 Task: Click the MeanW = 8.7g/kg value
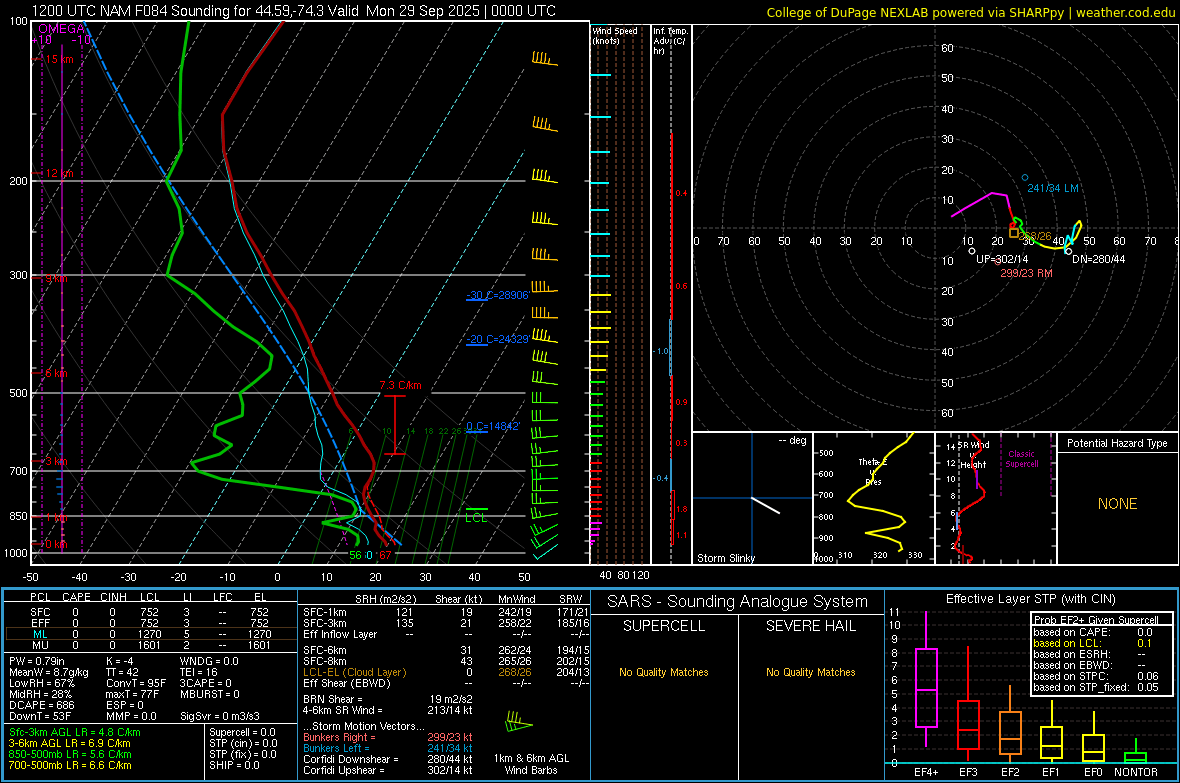pos(49,672)
